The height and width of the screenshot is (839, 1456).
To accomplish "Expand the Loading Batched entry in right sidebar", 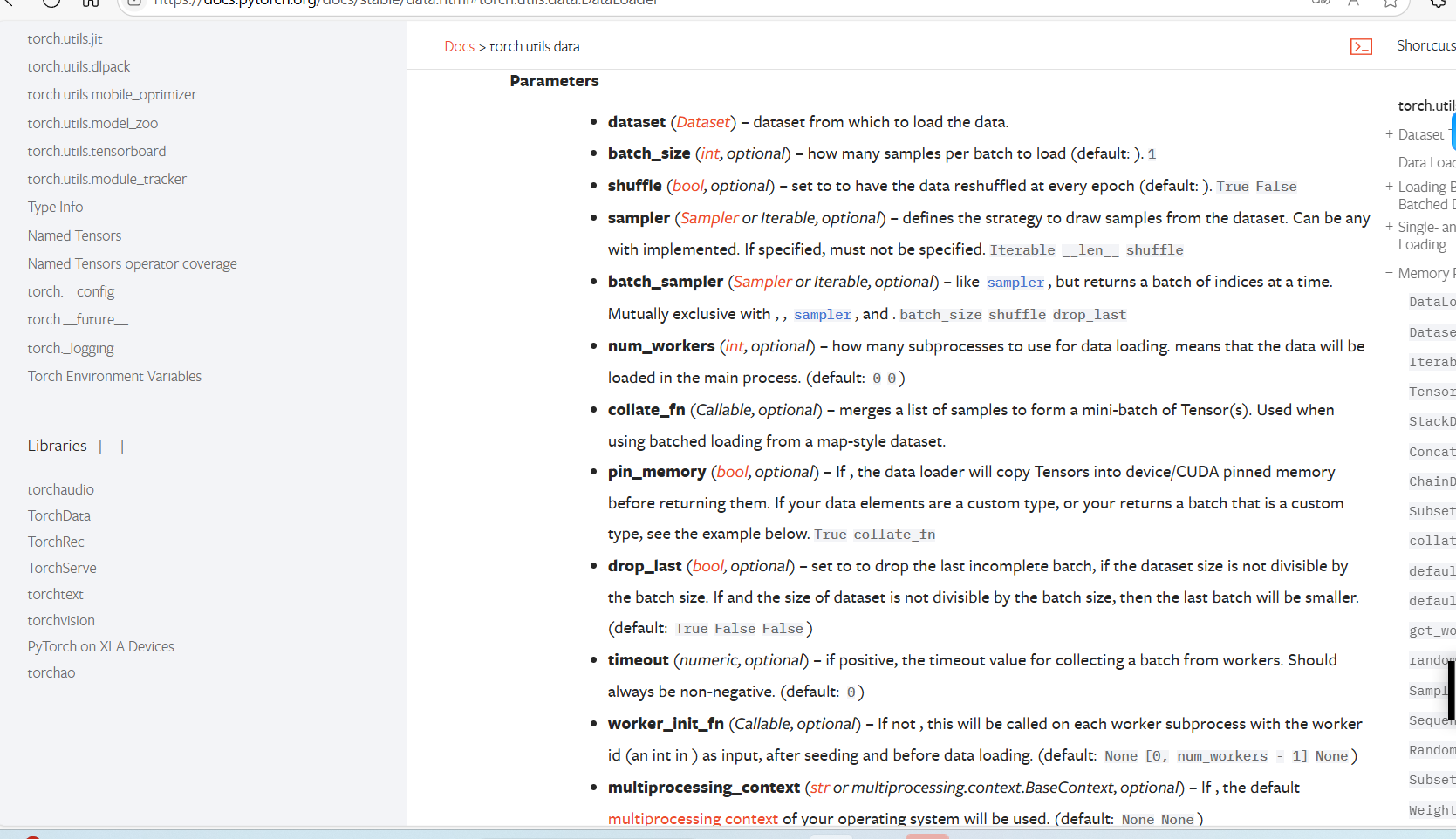I will [x=1389, y=187].
